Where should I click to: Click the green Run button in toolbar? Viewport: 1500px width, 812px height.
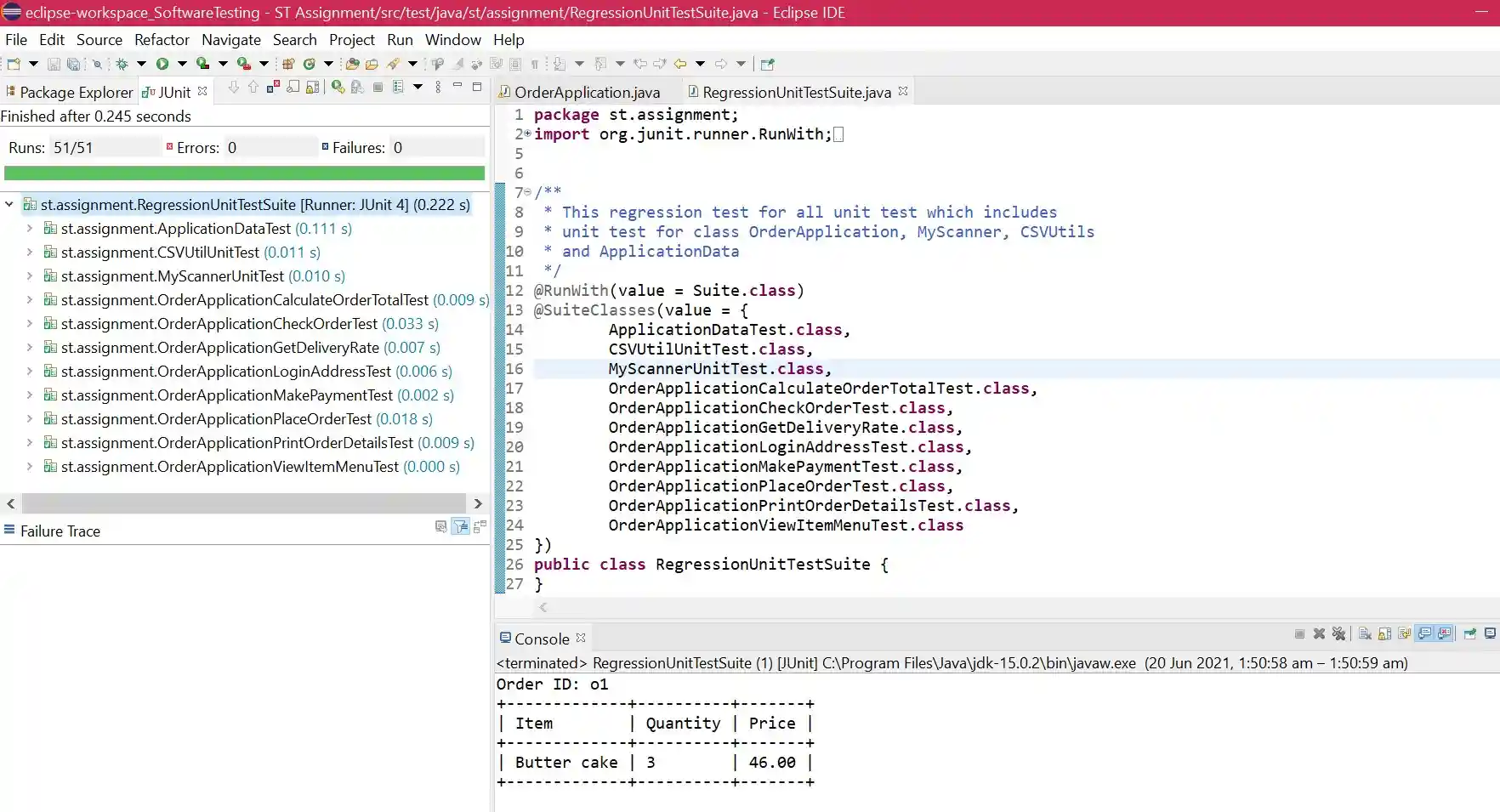162,64
